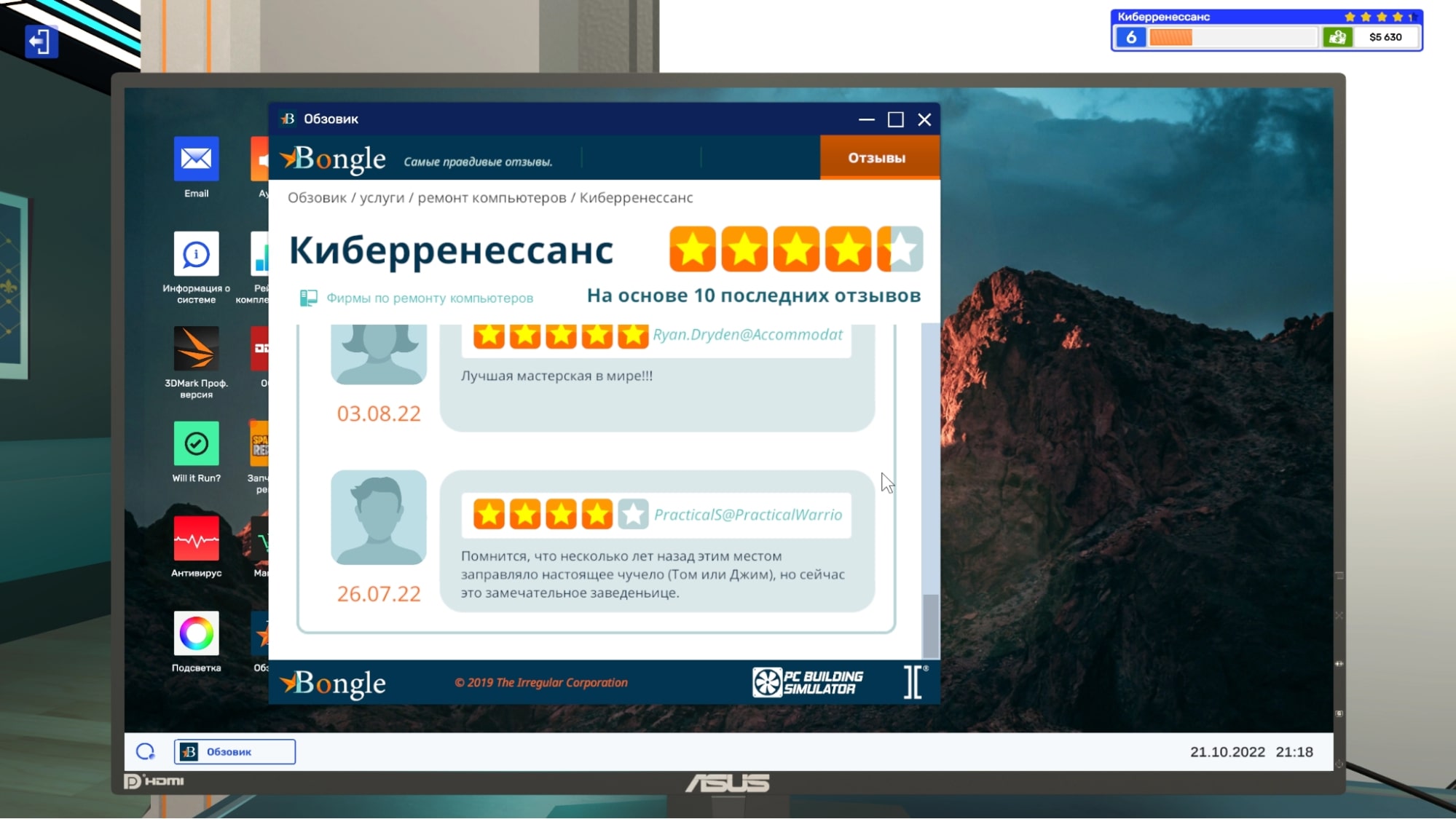
Task: Click breadcrumb Обзовик / услуги / ремонт компьютеров
Action: pyautogui.click(x=427, y=198)
